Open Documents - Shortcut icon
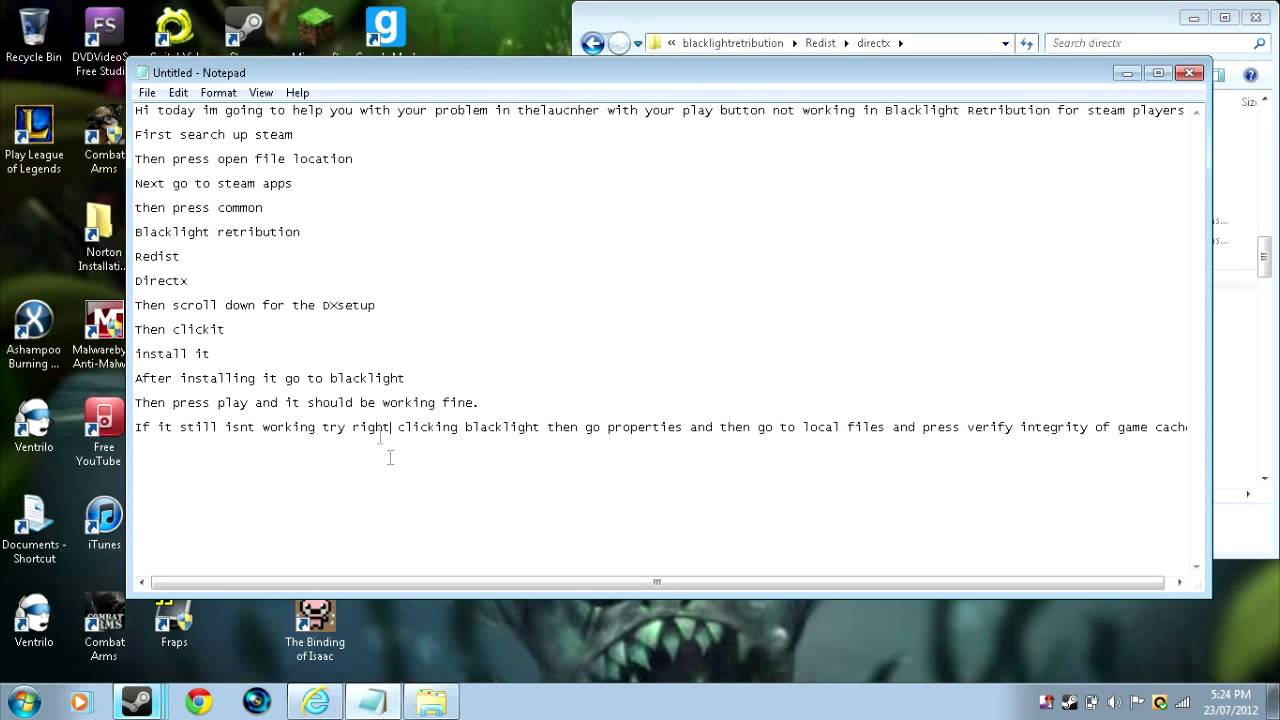 tap(33, 530)
